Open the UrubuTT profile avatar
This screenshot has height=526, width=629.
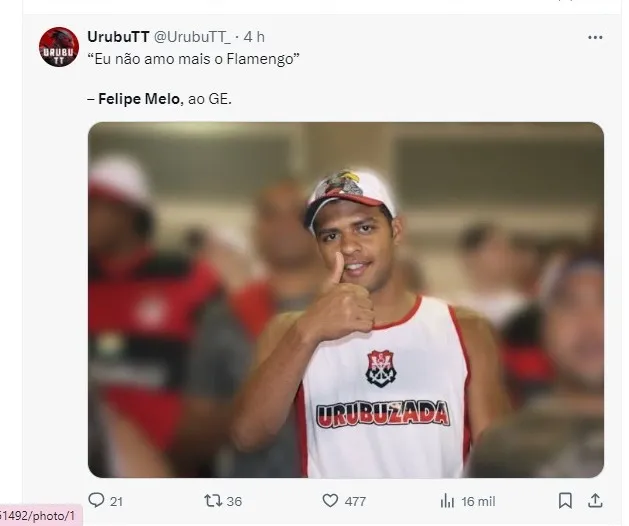pyautogui.click(x=59, y=47)
